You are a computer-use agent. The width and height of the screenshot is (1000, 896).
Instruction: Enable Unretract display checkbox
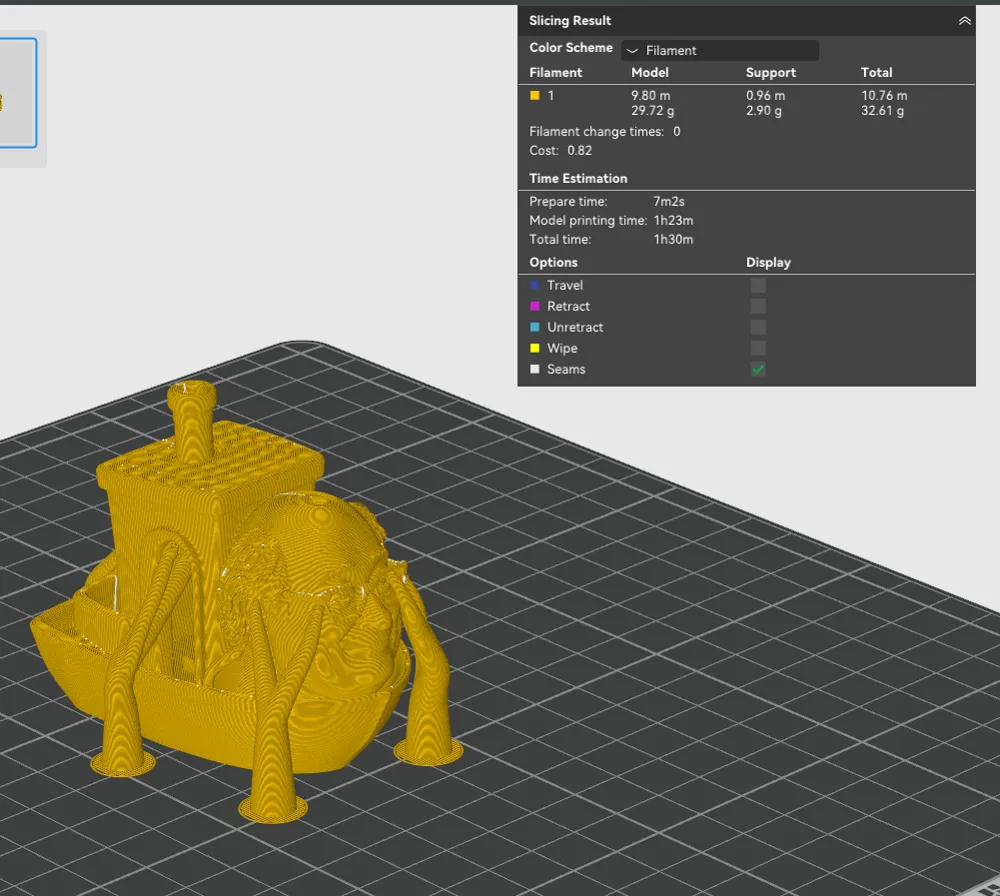coord(758,327)
